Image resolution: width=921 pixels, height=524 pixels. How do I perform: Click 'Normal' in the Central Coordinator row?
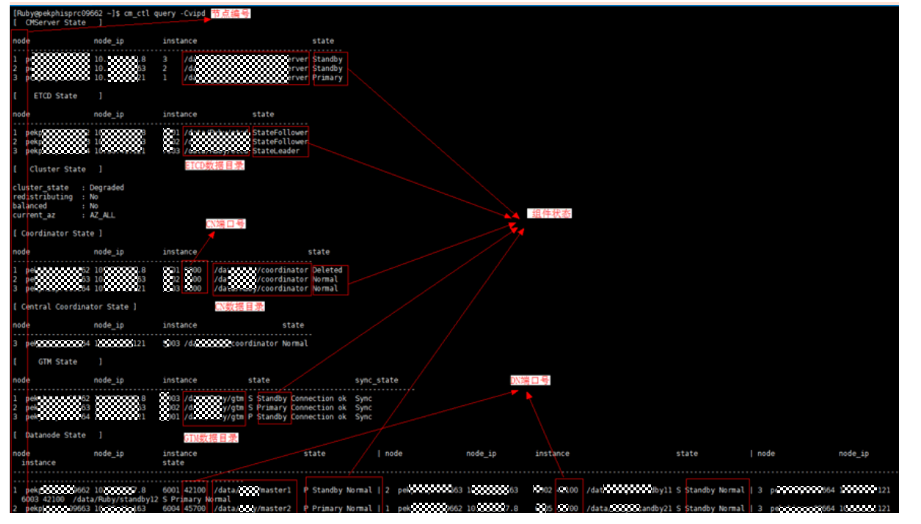coord(295,344)
